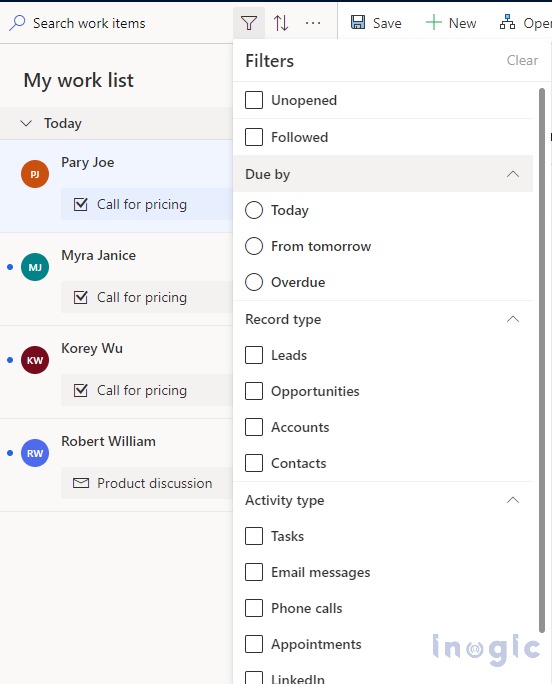Check the Unopened filter
This screenshot has width=552, height=684.
pyautogui.click(x=254, y=100)
